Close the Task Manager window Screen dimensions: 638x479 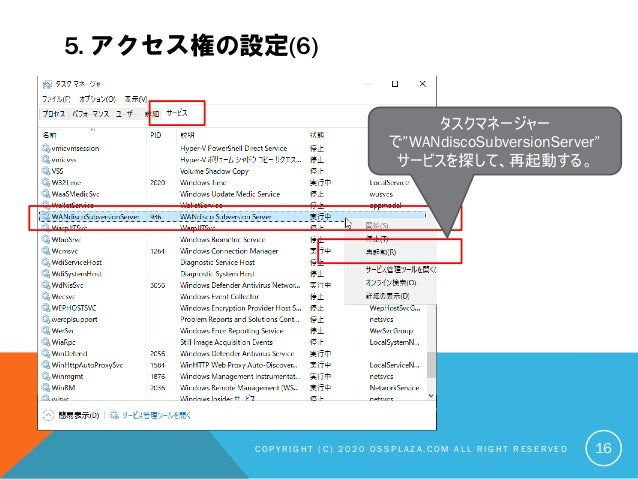click(x=422, y=84)
